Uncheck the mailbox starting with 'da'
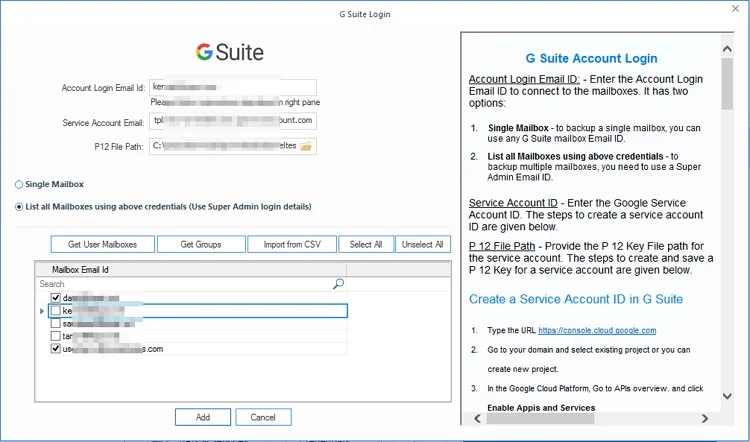750x442 pixels. coord(55,298)
